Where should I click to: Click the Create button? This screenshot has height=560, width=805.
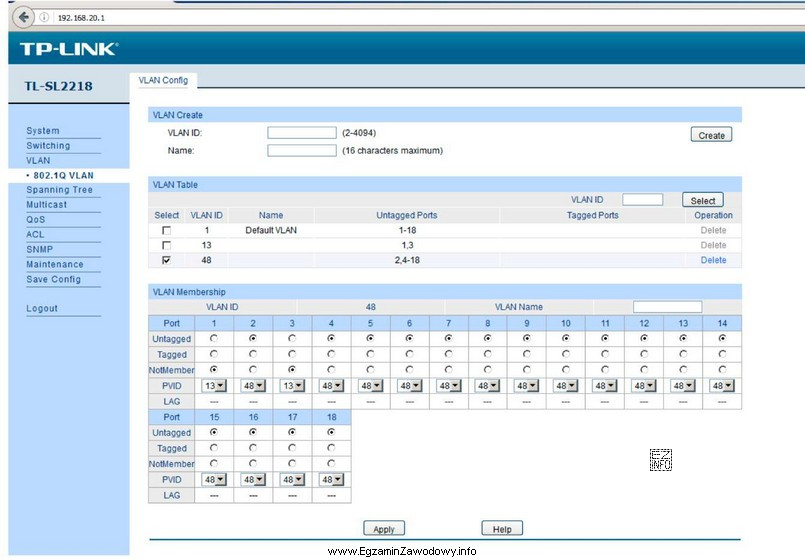click(x=711, y=135)
